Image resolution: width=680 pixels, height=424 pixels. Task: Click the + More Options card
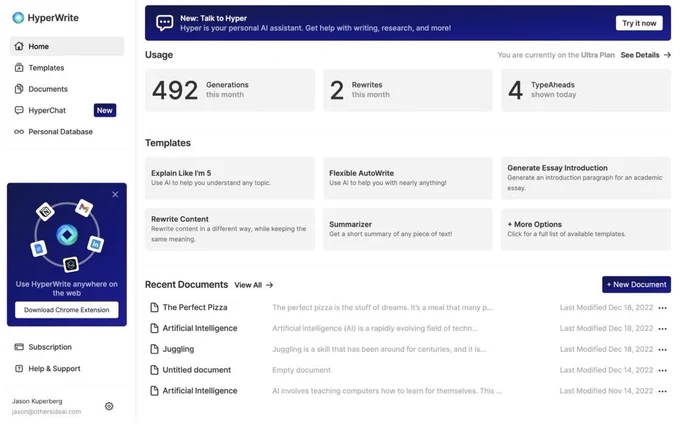point(586,229)
